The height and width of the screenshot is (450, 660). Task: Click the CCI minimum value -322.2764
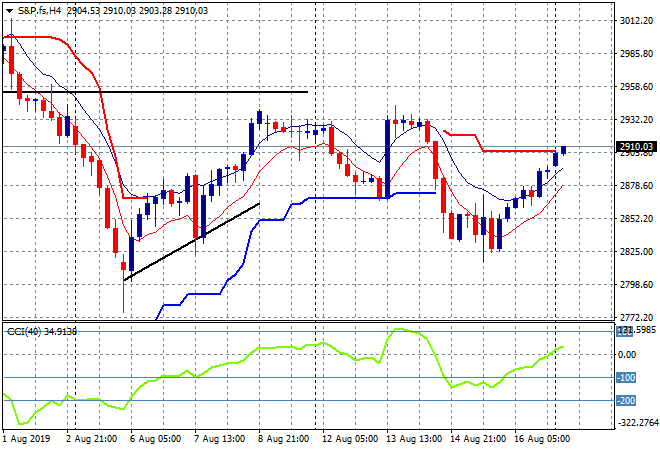pyautogui.click(x=637, y=422)
